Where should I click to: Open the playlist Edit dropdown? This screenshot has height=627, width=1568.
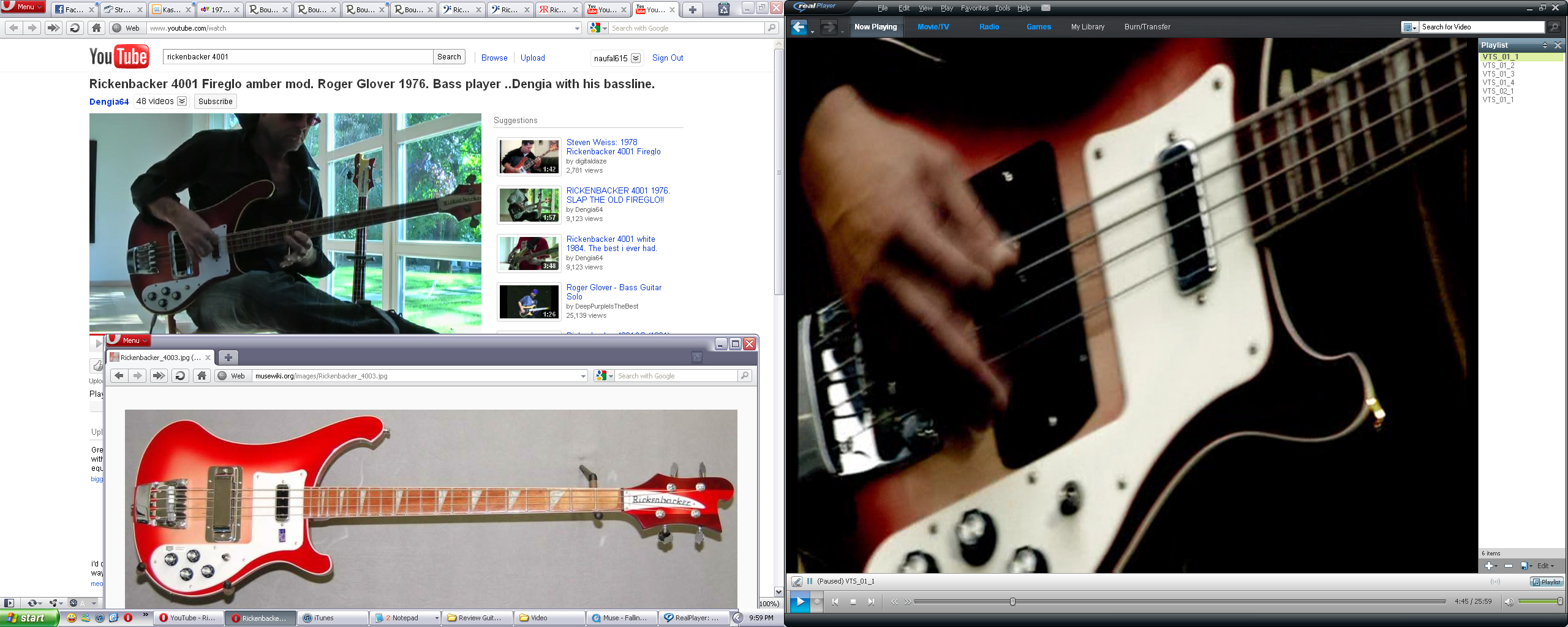(1545, 566)
